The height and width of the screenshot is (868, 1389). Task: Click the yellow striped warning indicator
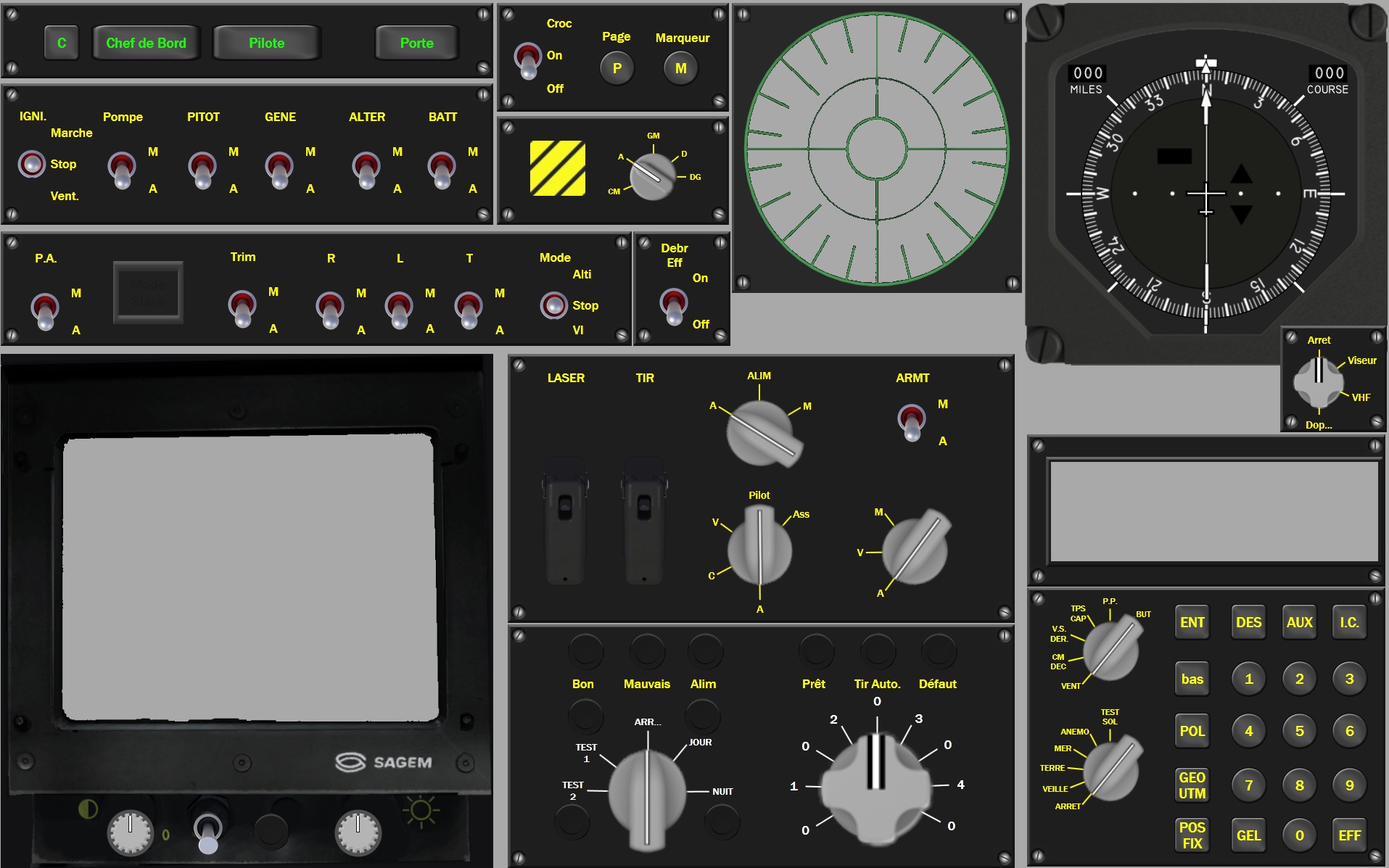(557, 168)
